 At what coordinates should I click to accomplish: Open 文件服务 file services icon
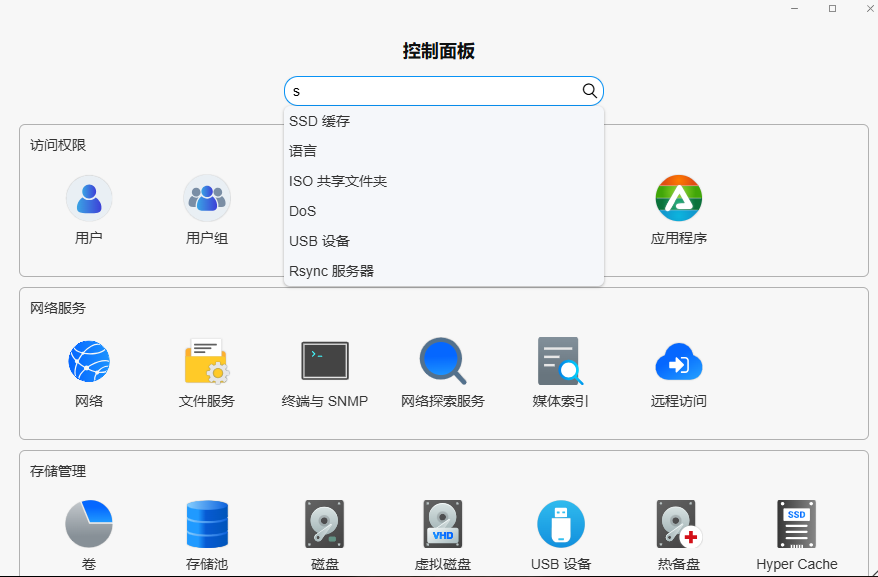click(x=207, y=361)
